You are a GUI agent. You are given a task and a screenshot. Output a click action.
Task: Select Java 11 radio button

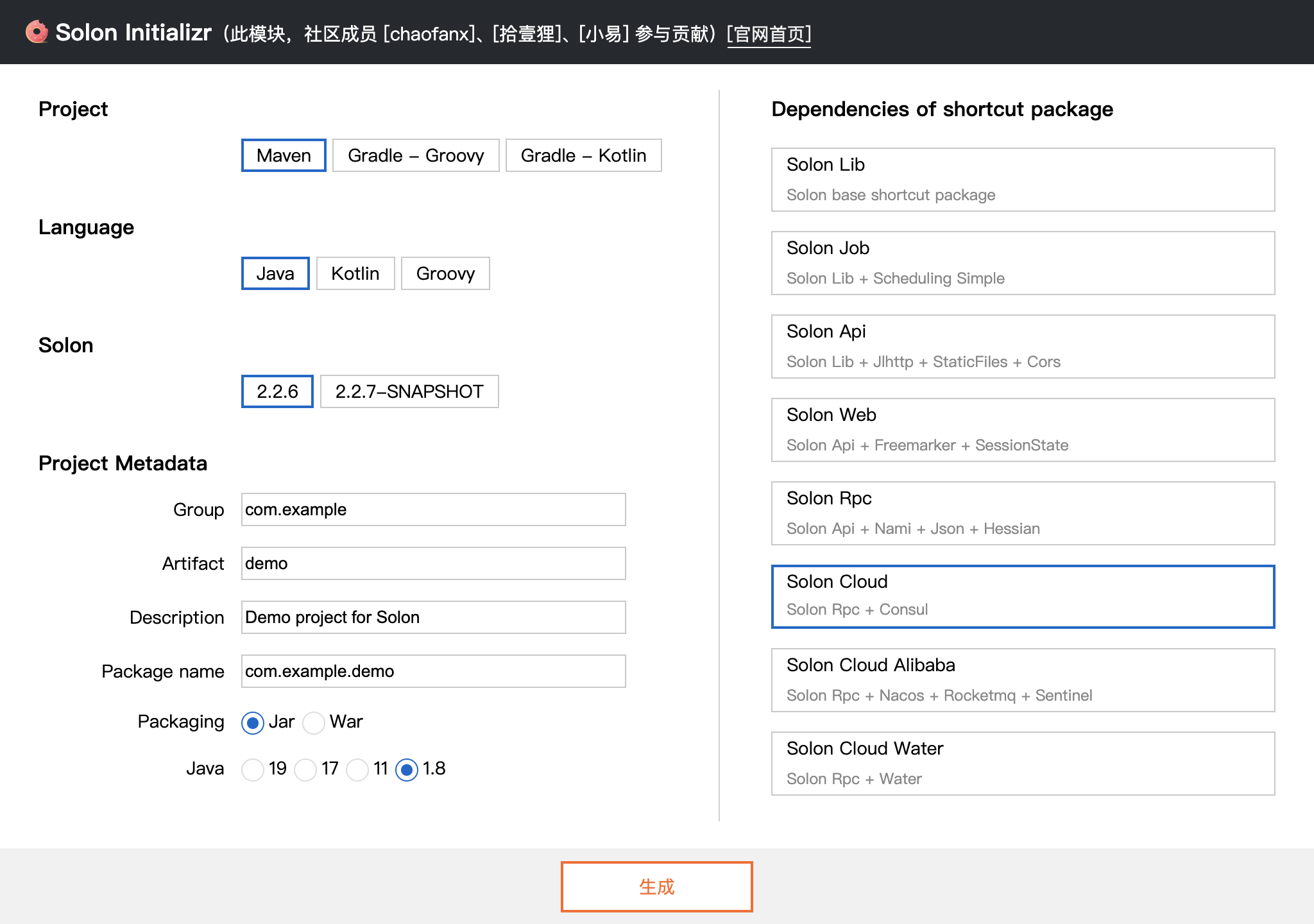pos(357,770)
